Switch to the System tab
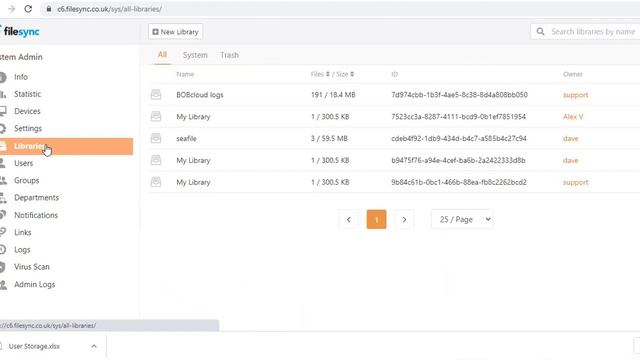This screenshot has width=640, height=360. point(195,55)
